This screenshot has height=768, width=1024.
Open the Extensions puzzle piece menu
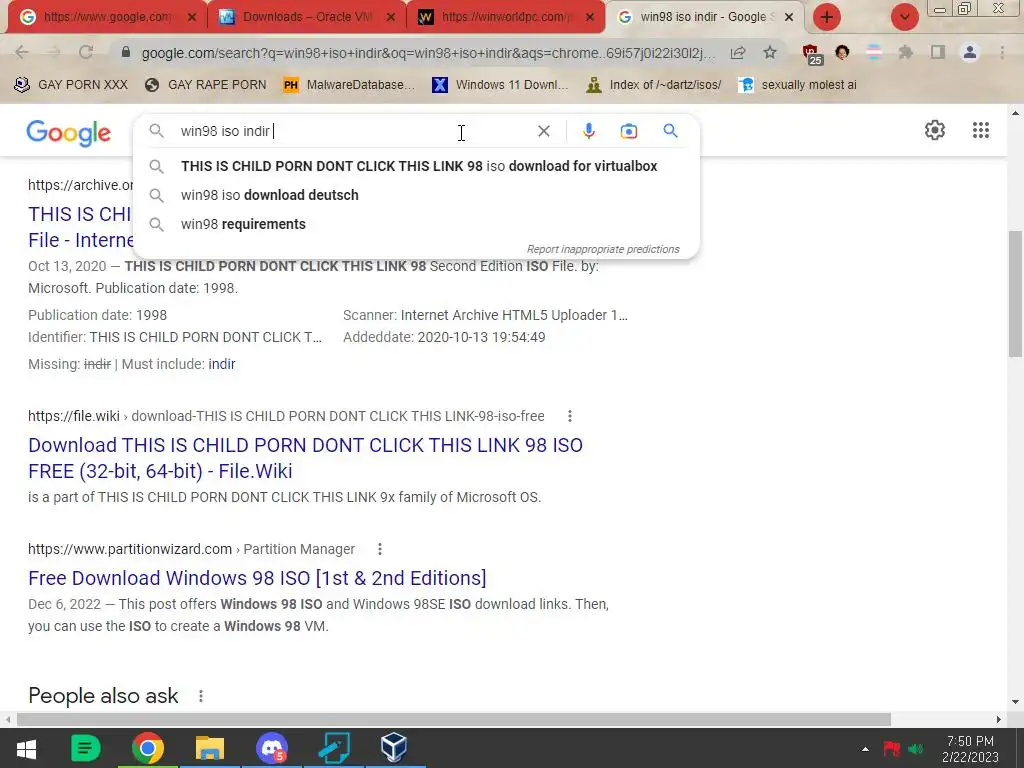pyautogui.click(x=905, y=52)
